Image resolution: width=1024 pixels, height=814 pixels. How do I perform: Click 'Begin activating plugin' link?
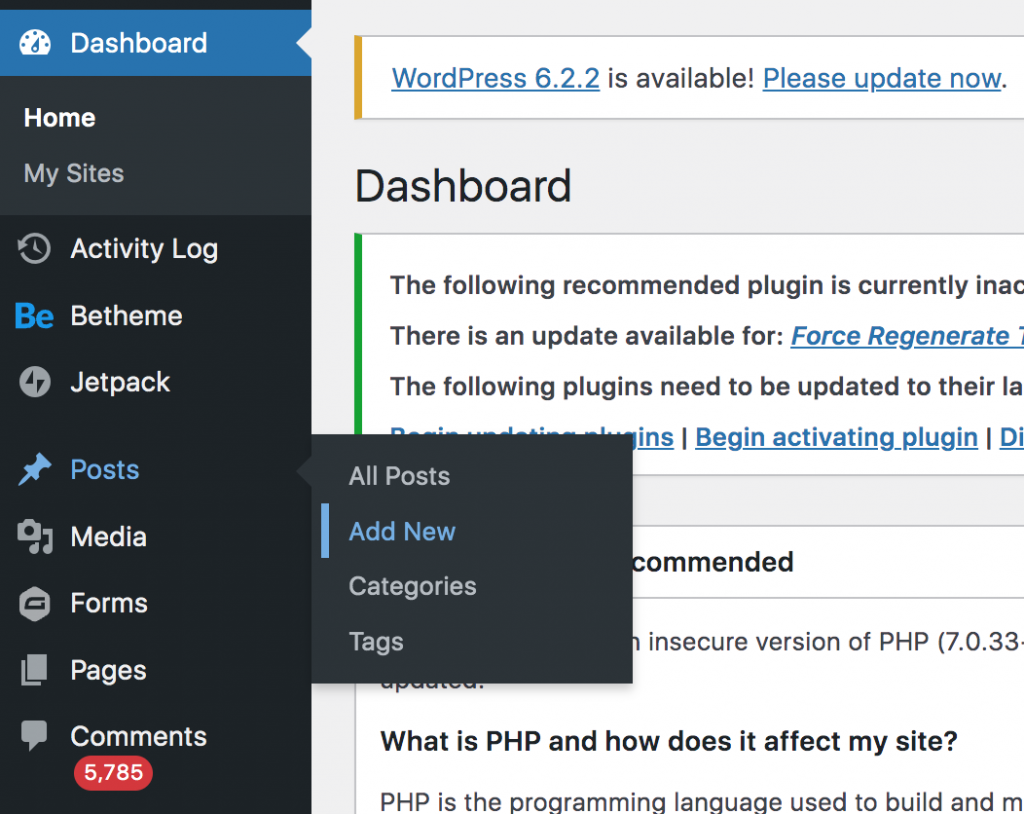pyautogui.click(x=837, y=438)
